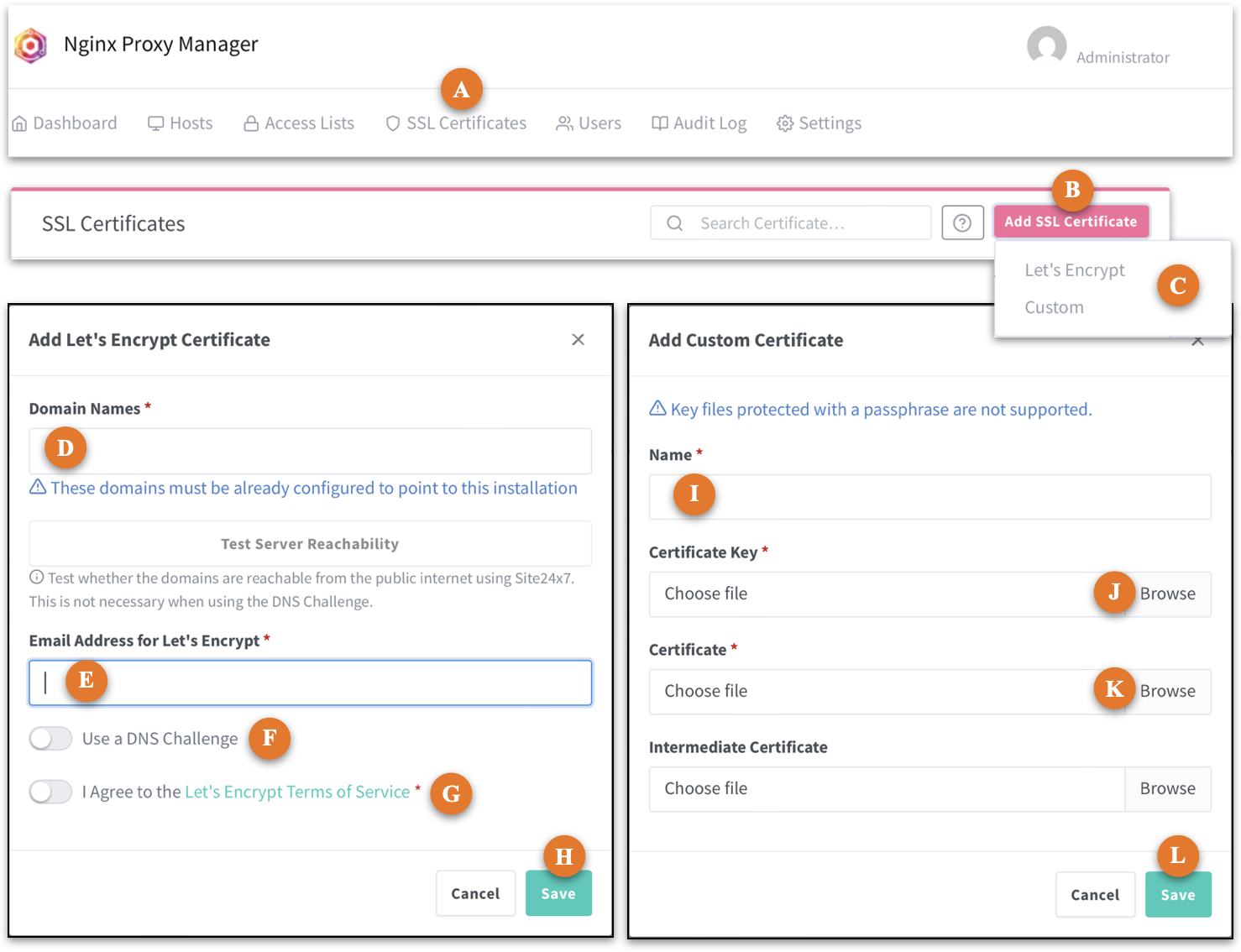Choose Let's Encrypt from dropdown

[1074, 270]
